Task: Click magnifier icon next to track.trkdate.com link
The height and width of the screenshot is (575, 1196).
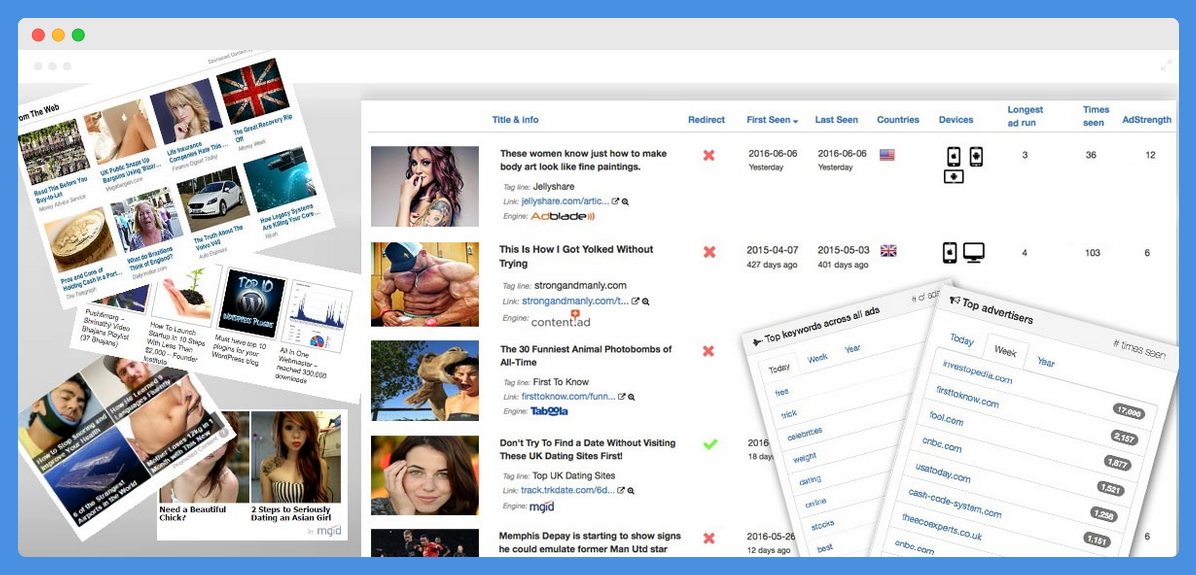Action: pyautogui.click(x=632, y=490)
